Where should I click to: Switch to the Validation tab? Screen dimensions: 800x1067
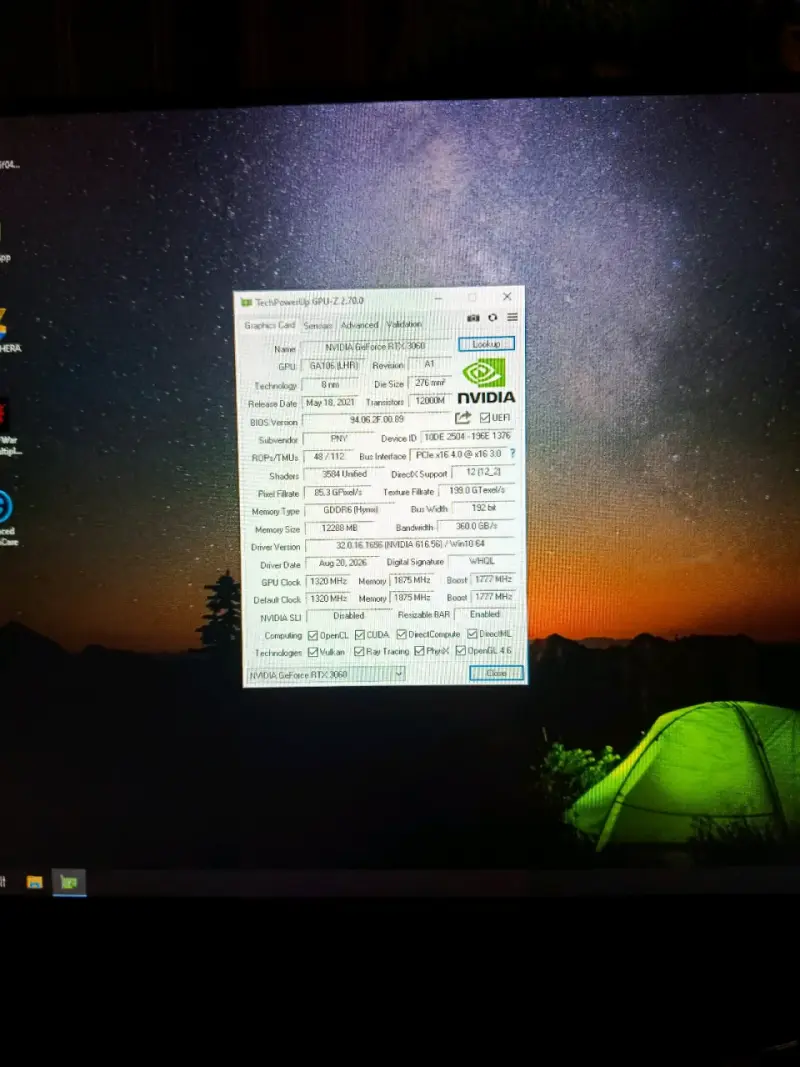tap(404, 324)
